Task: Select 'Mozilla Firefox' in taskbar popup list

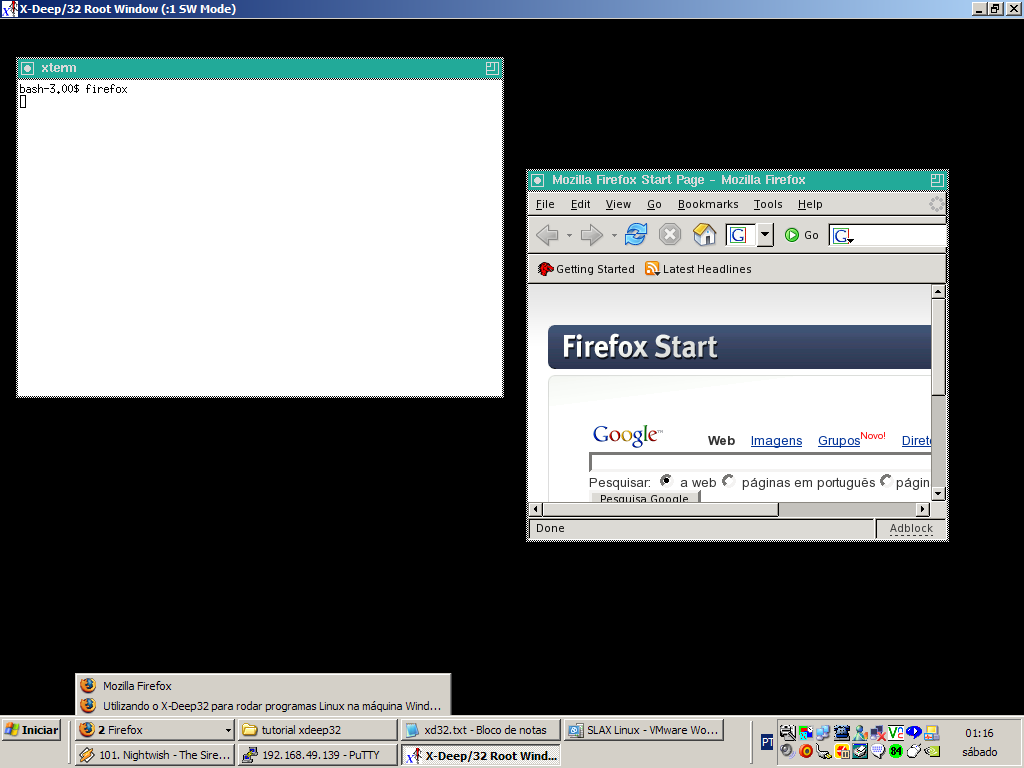Action: [263, 686]
